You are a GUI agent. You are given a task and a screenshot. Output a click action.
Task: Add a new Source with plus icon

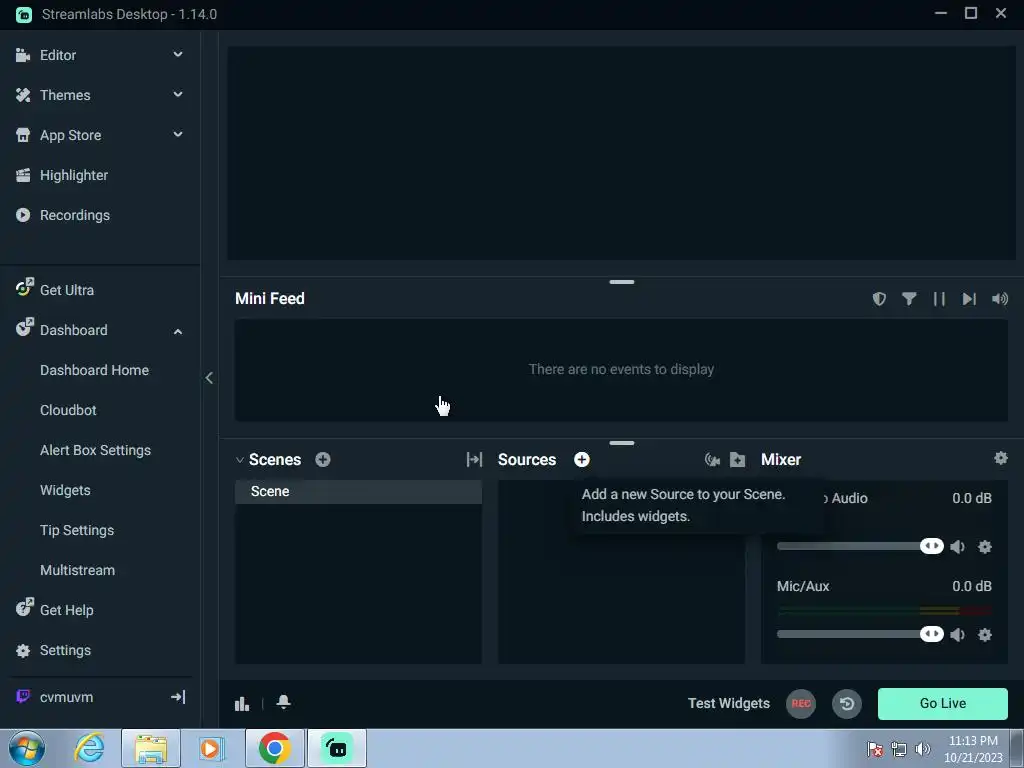point(581,459)
